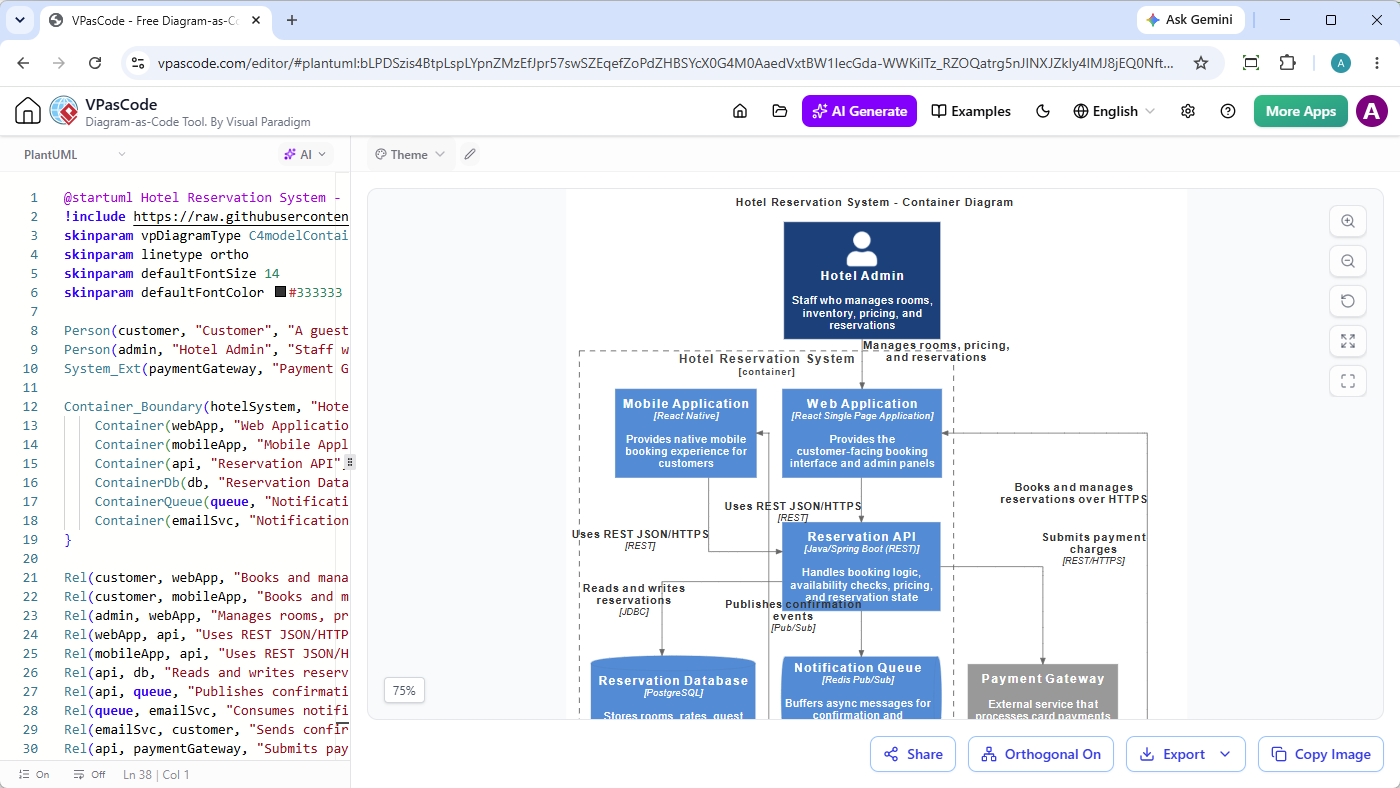The image size is (1400, 788).
Task: Click the Hotel Admin person node
Action: pos(862,280)
